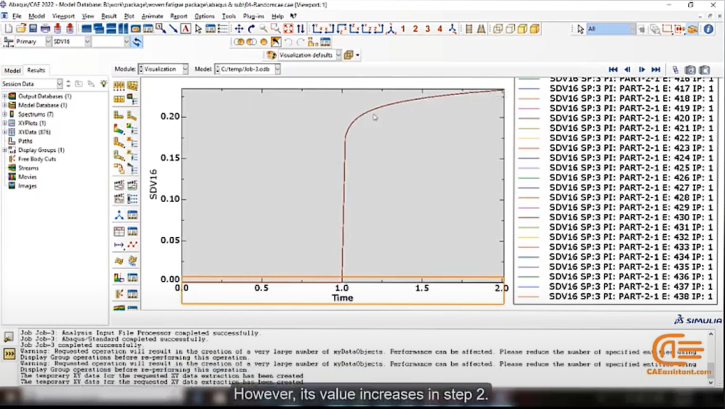Switch to the Results tab
725x409 pixels.
[36, 70]
